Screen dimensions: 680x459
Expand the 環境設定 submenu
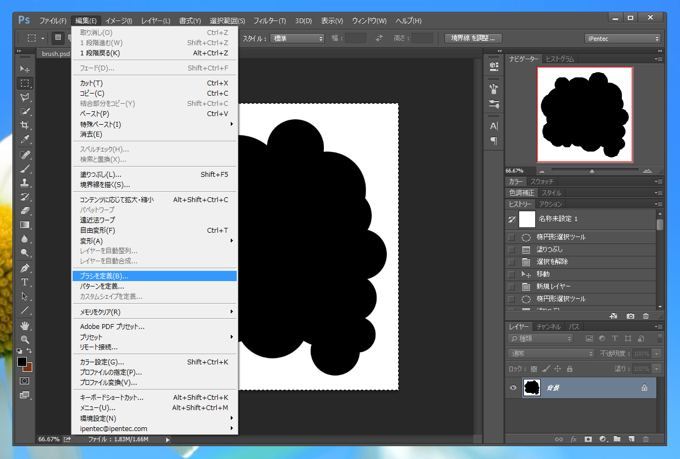click(x=155, y=418)
